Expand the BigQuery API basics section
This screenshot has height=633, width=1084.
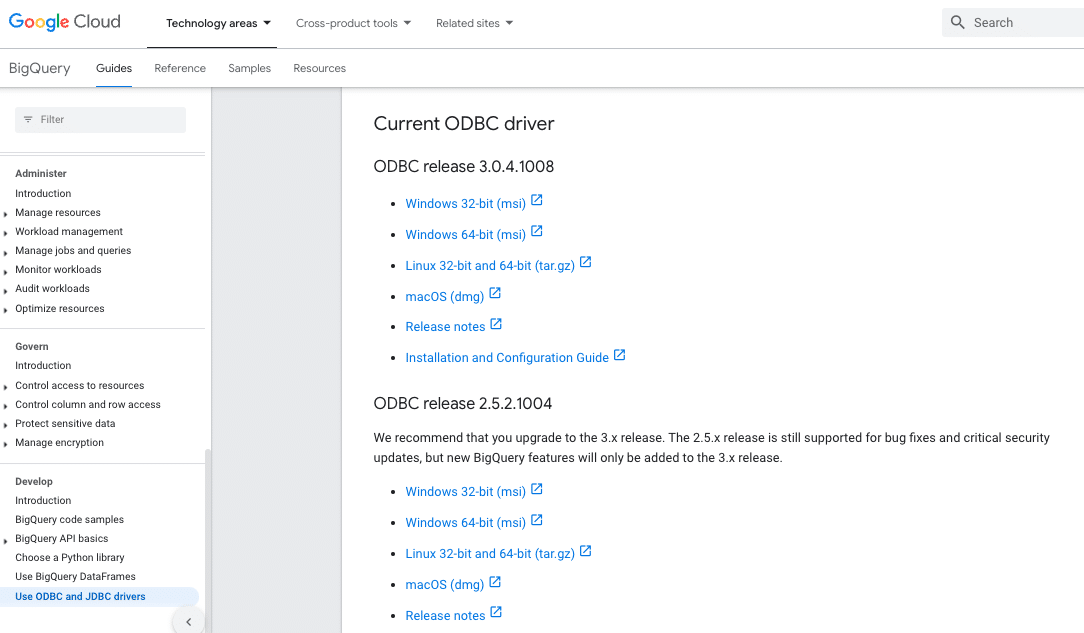point(7,540)
